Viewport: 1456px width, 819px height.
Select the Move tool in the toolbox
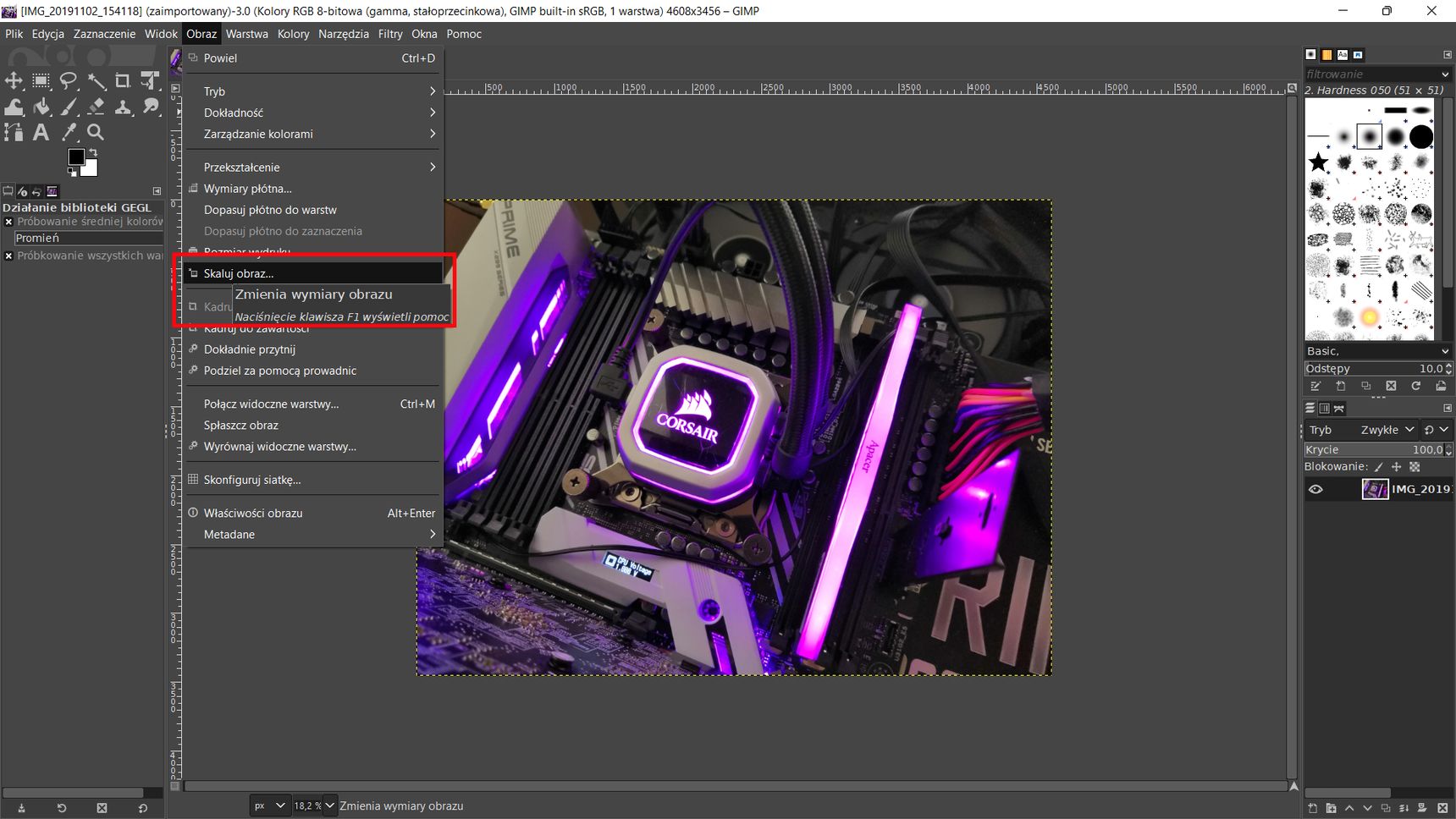[14, 80]
